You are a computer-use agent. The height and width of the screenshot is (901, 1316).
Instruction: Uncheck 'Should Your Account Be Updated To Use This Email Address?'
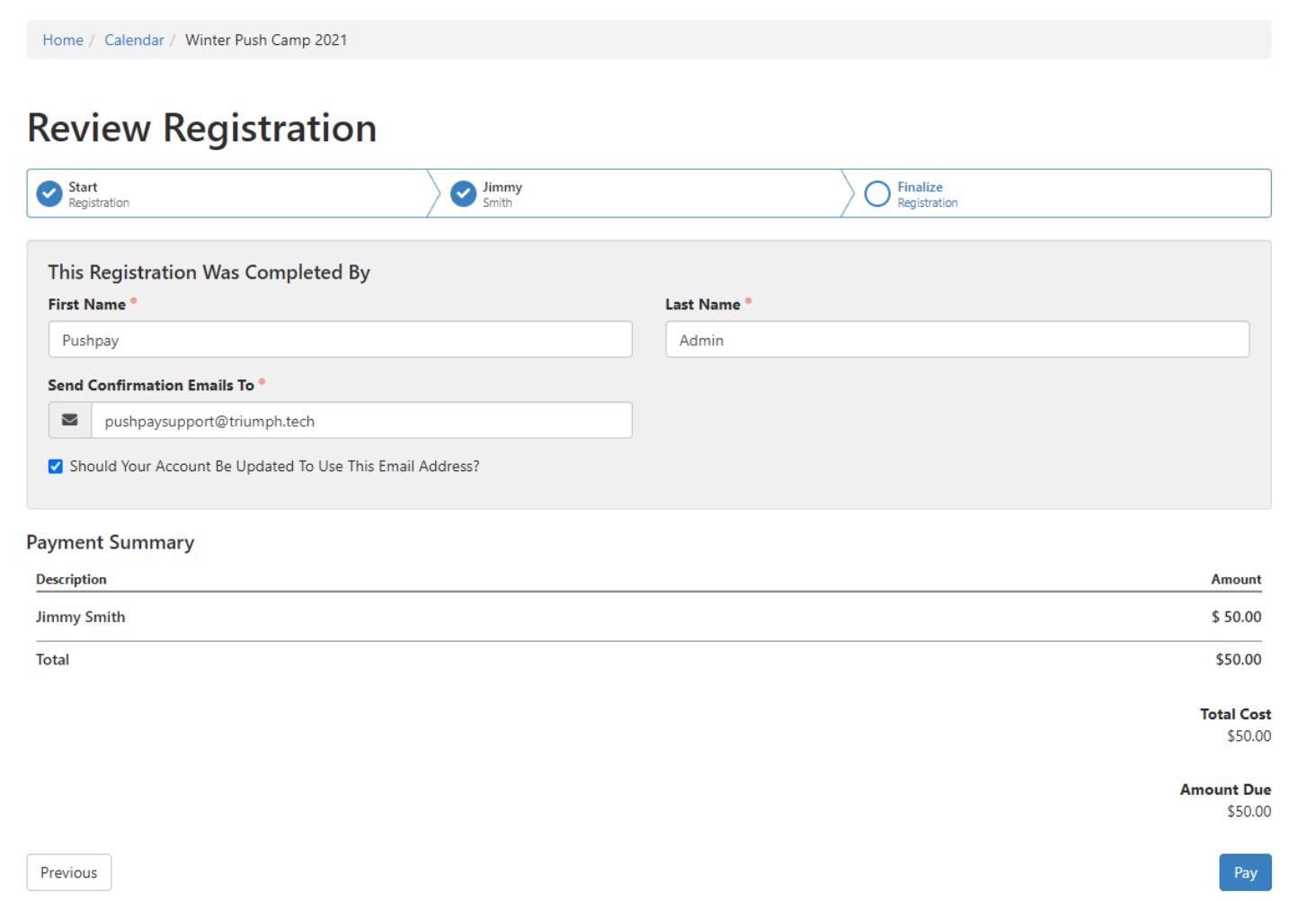55,466
